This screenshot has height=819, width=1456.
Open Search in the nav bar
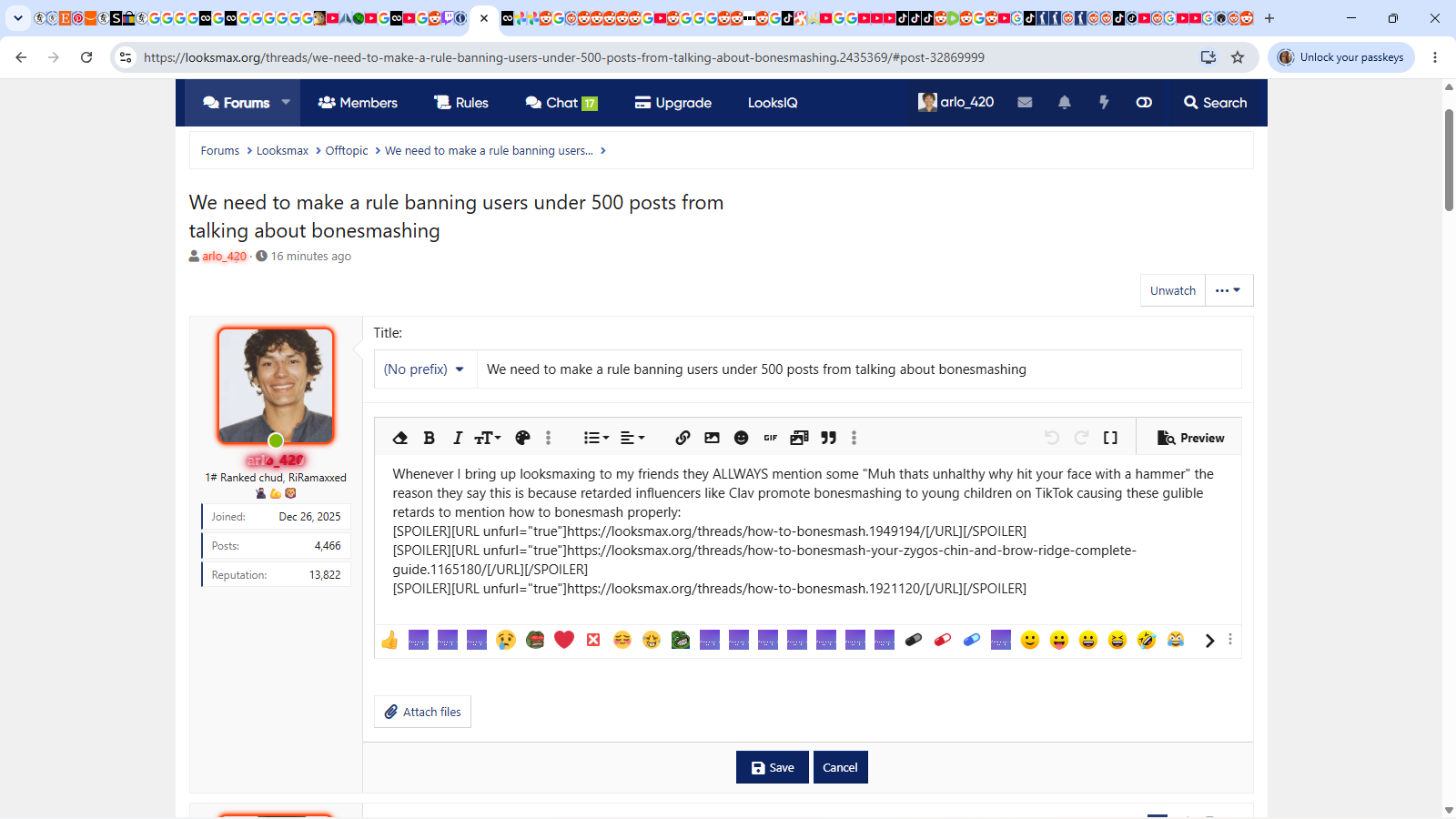point(1215,103)
